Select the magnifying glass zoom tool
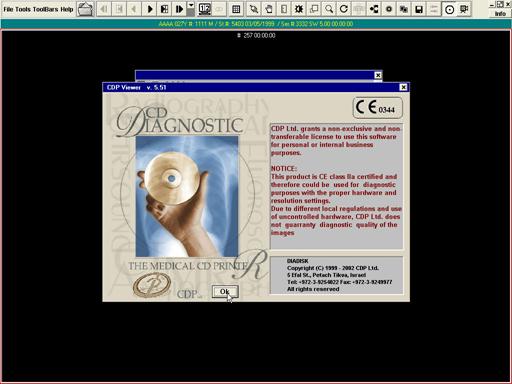The image size is (512, 384). click(x=329, y=9)
